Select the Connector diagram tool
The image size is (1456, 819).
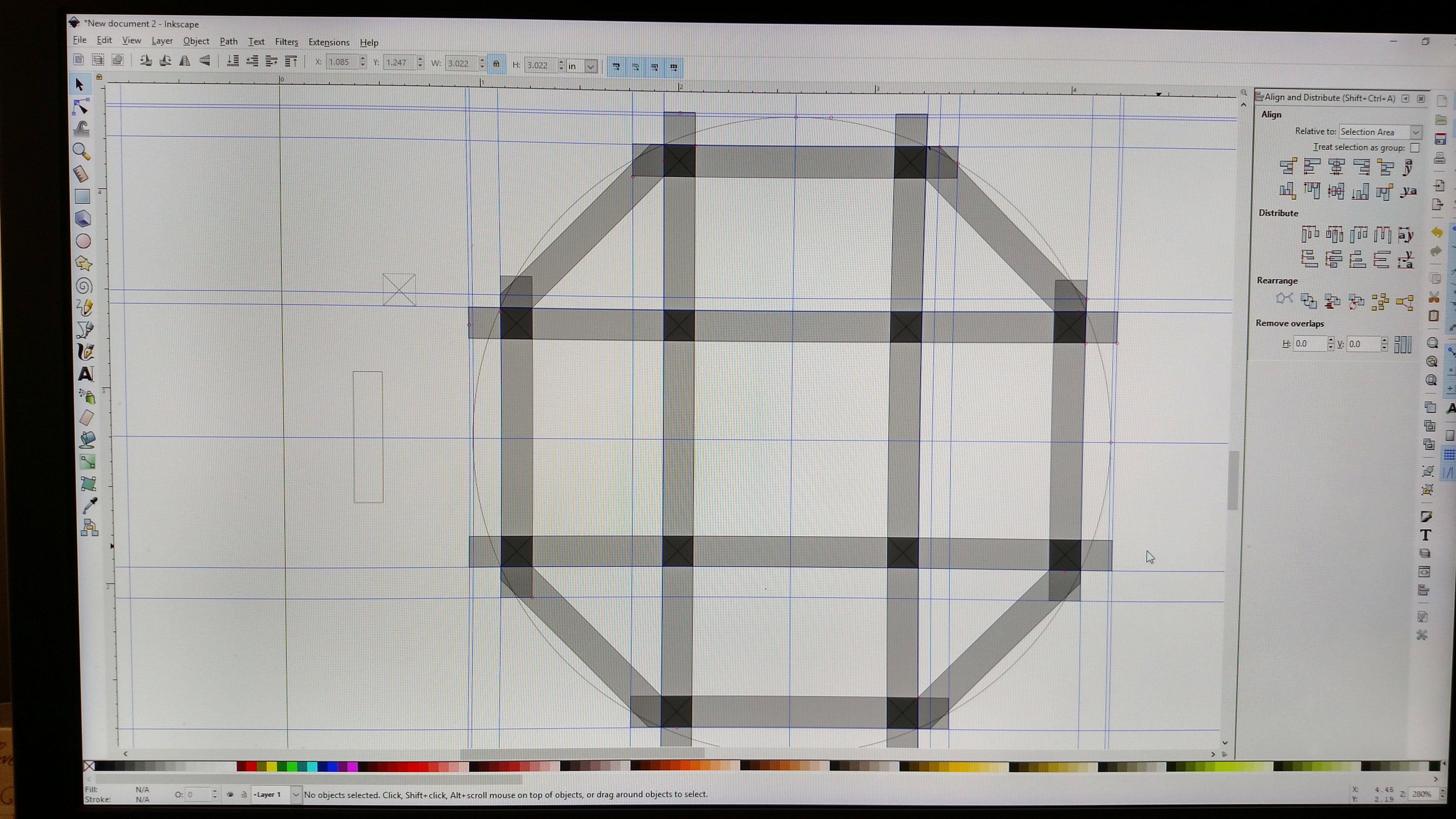(90, 527)
